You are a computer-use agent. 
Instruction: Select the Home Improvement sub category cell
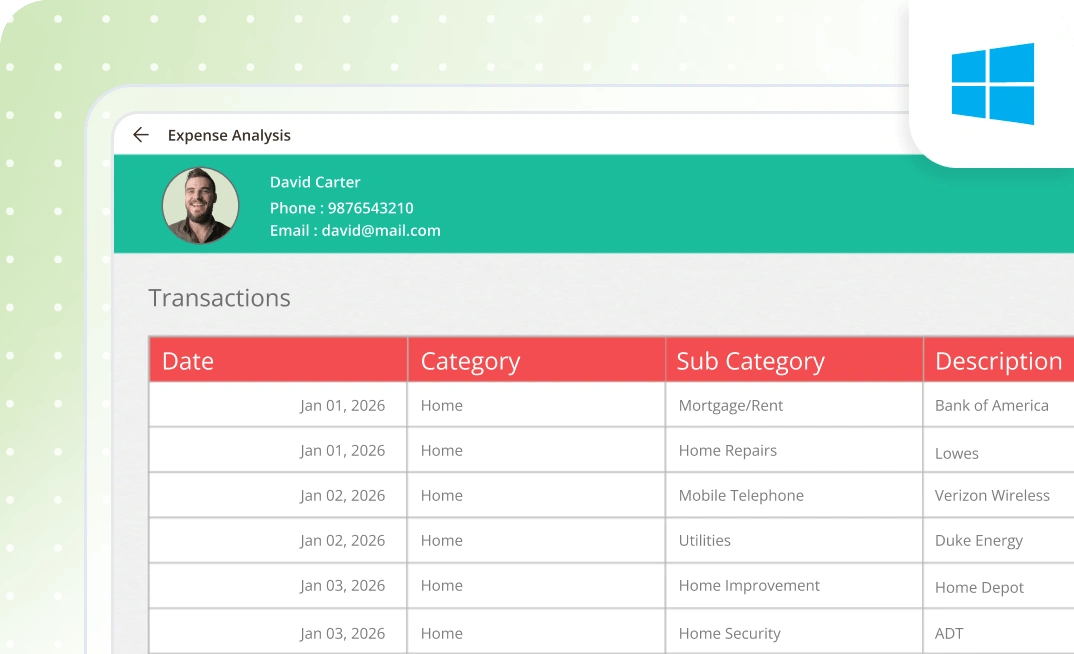[x=794, y=586]
